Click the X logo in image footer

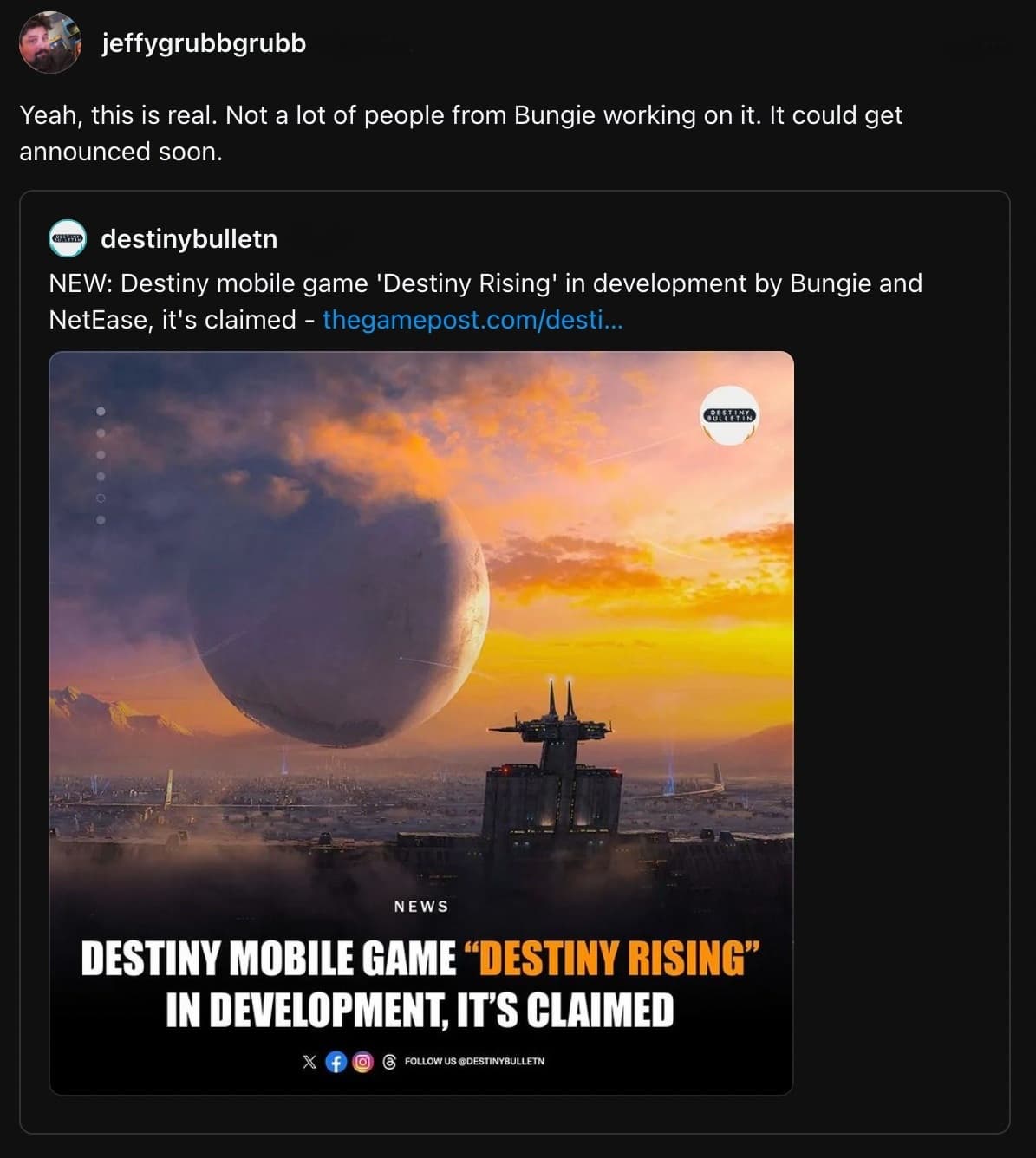point(309,1061)
